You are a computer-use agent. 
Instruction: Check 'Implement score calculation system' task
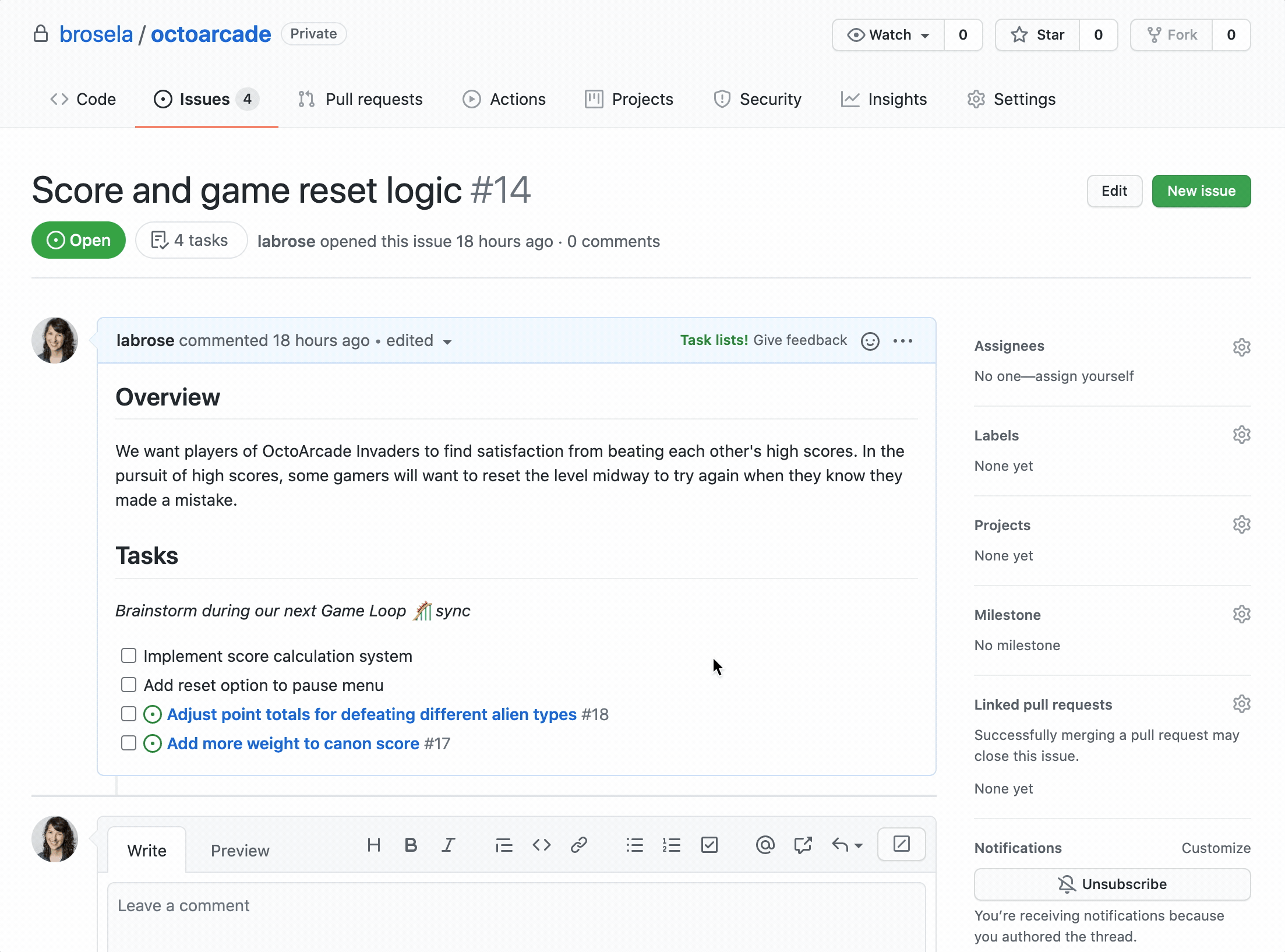[129, 655]
